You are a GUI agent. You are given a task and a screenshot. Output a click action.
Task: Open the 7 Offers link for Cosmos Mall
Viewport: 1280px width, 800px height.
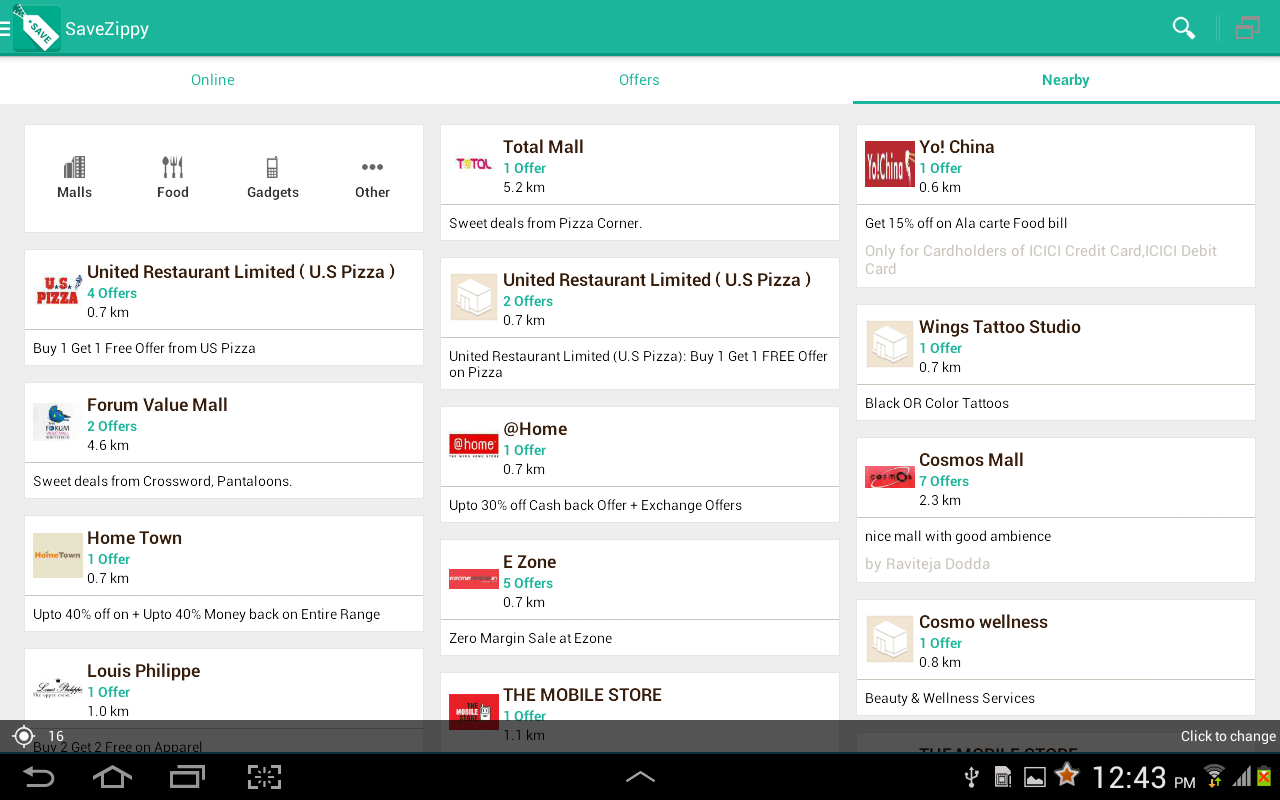coord(944,481)
